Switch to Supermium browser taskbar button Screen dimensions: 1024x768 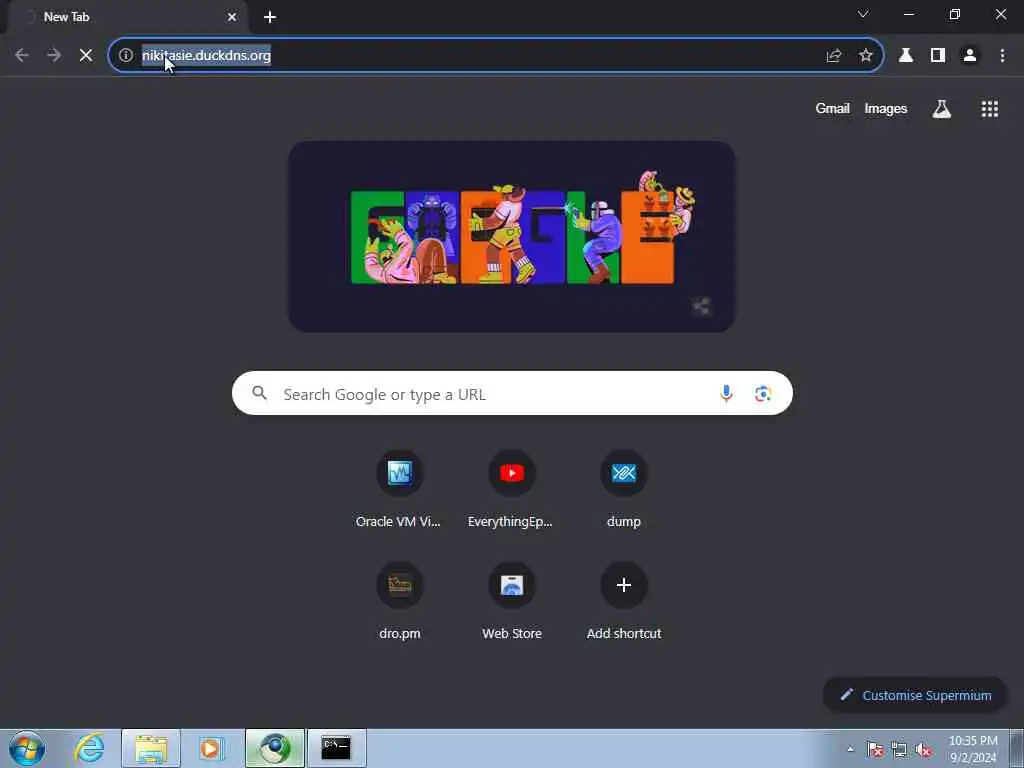(x=275, y=748)
